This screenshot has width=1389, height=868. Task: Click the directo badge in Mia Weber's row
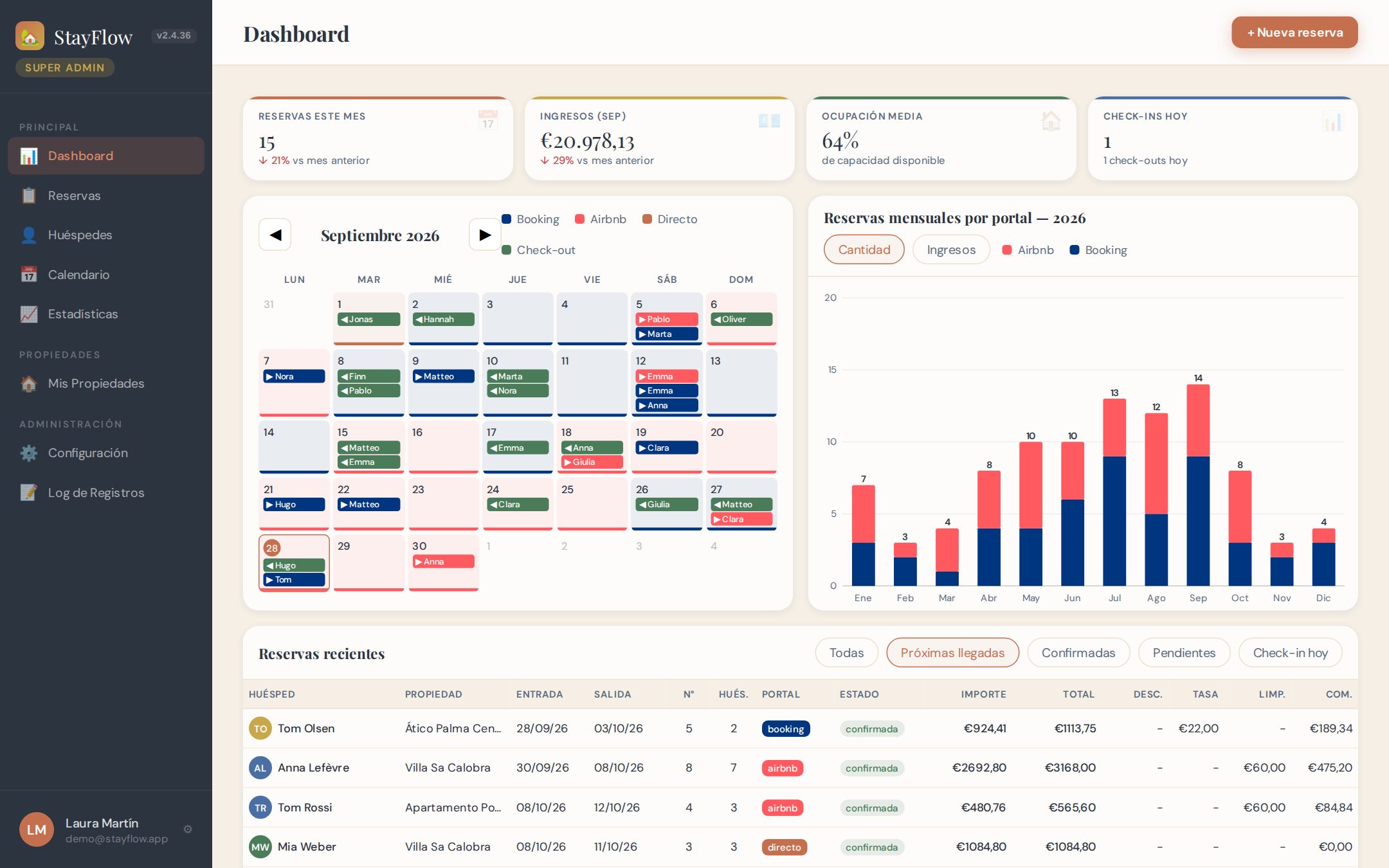coord(784,847)
